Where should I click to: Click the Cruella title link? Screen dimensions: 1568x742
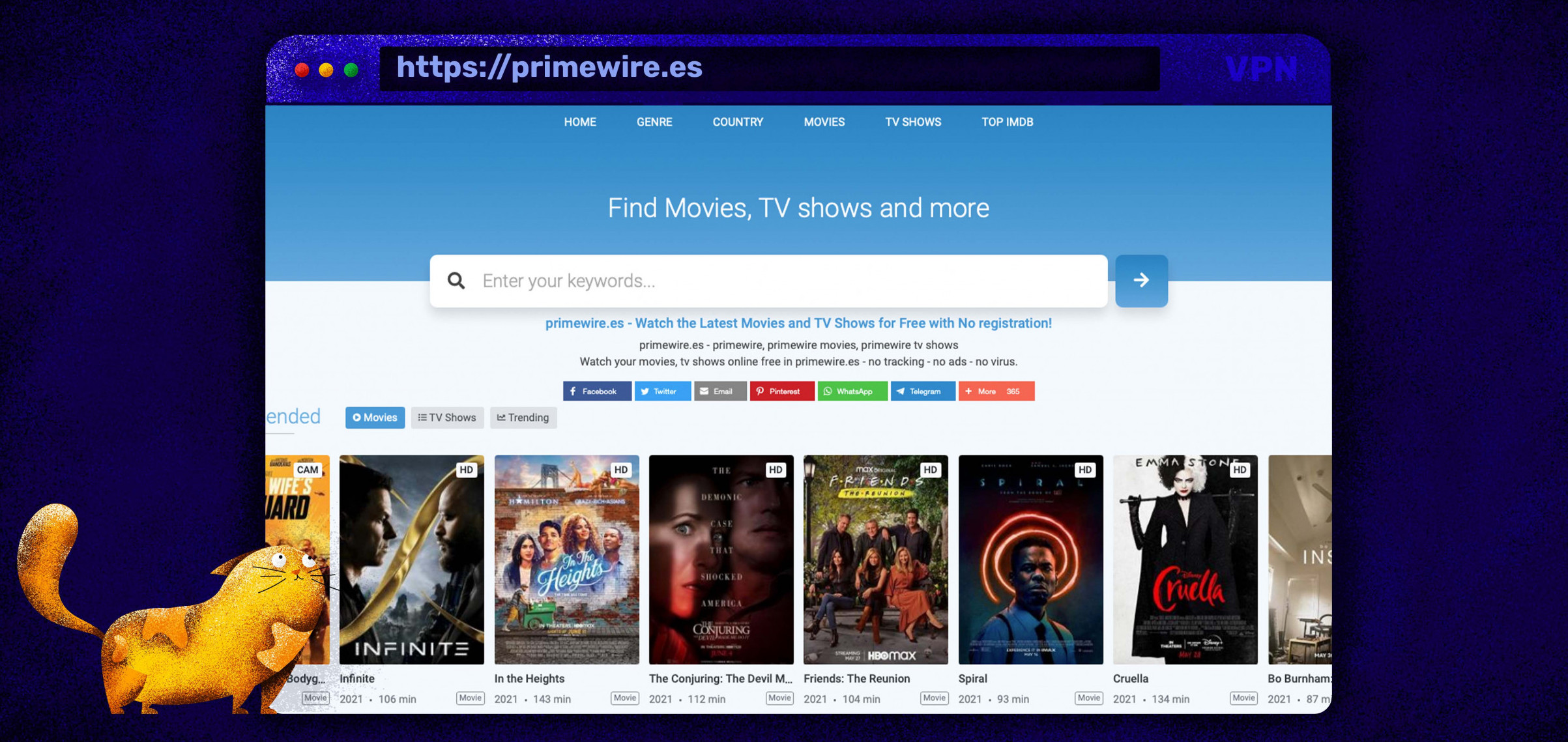(x=1131, y=678)
